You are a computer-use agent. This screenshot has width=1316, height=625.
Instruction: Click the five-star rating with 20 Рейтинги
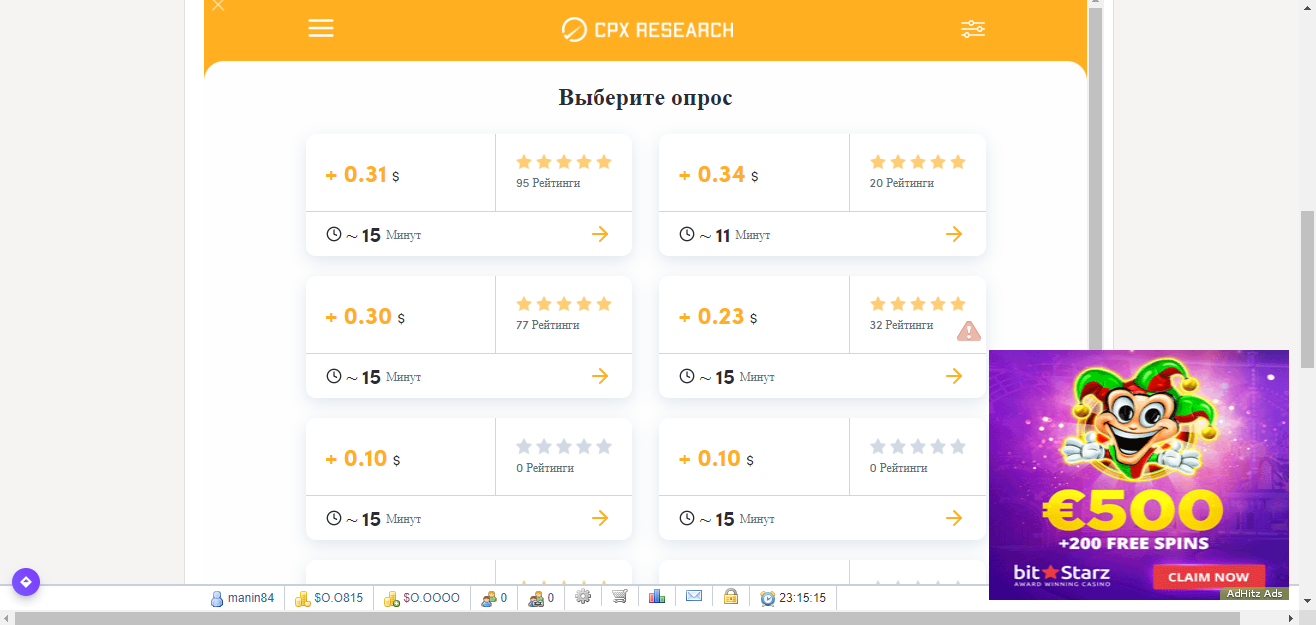[918, 162]
